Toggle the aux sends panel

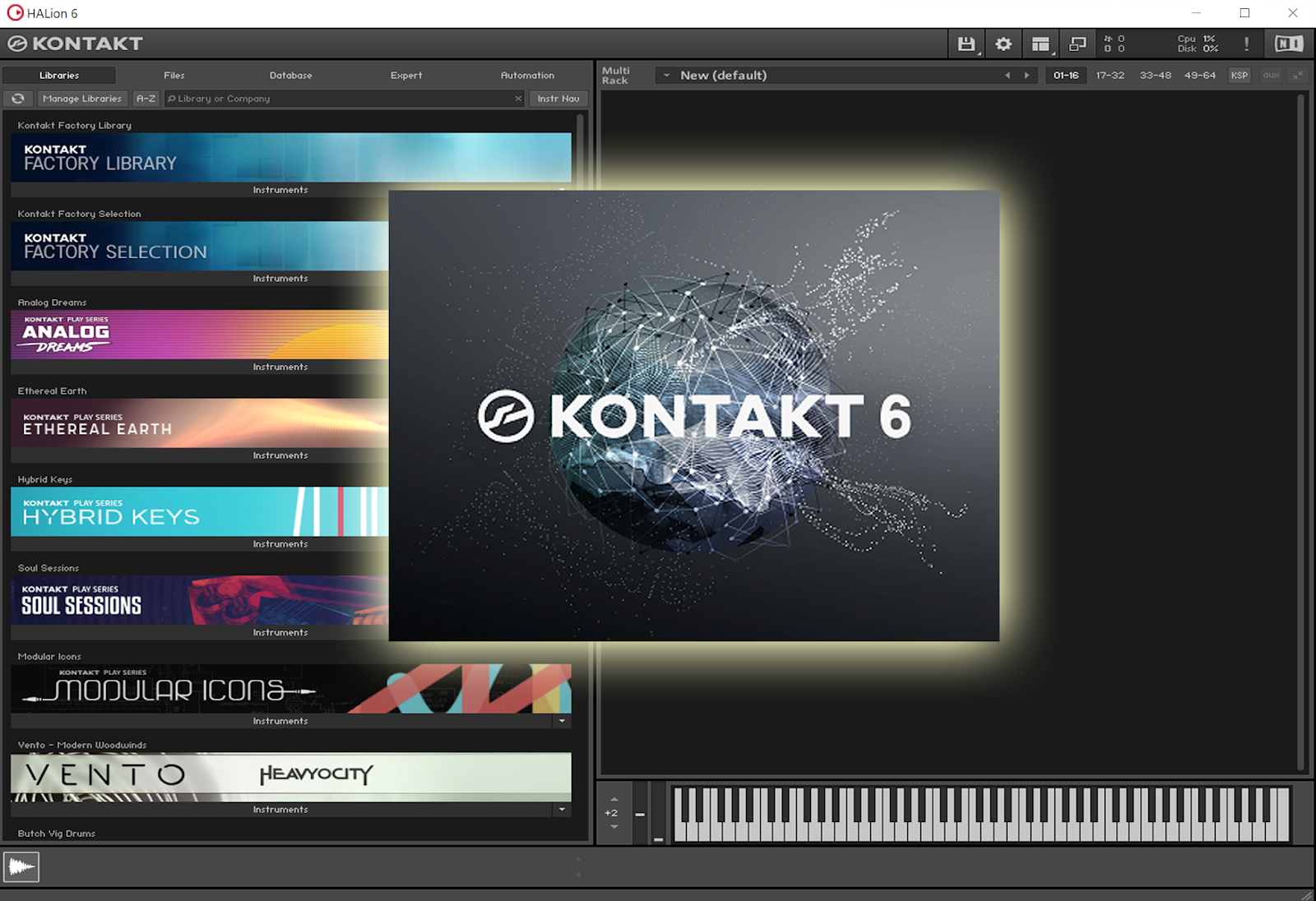click(1272, 76)
